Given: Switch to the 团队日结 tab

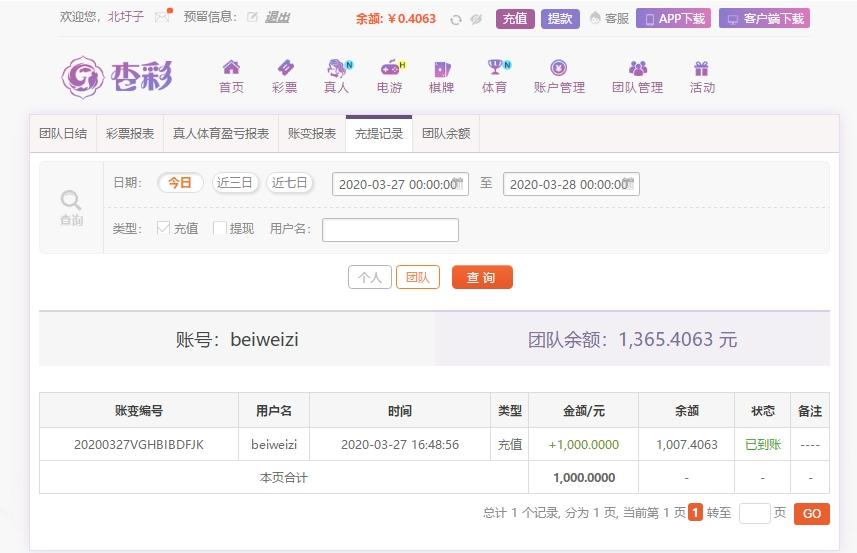Looking at the screenshot, I should [63, 134].
